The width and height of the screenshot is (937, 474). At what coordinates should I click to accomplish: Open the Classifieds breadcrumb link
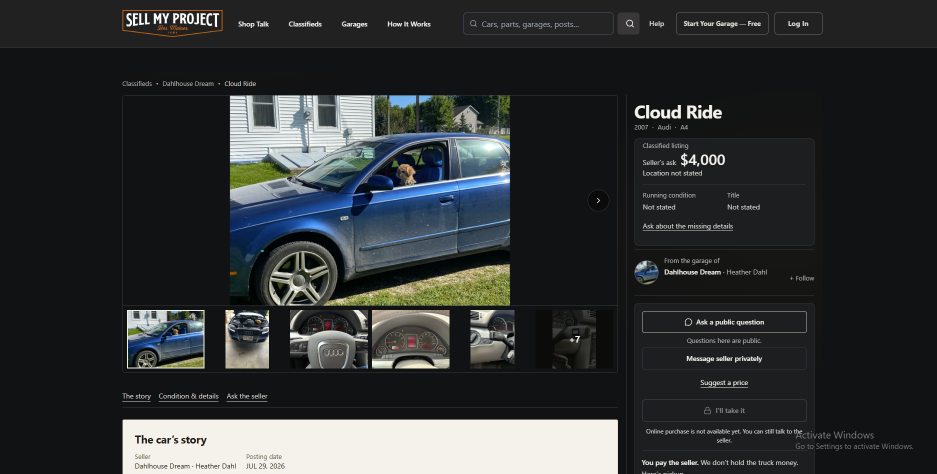coord(137,84)
